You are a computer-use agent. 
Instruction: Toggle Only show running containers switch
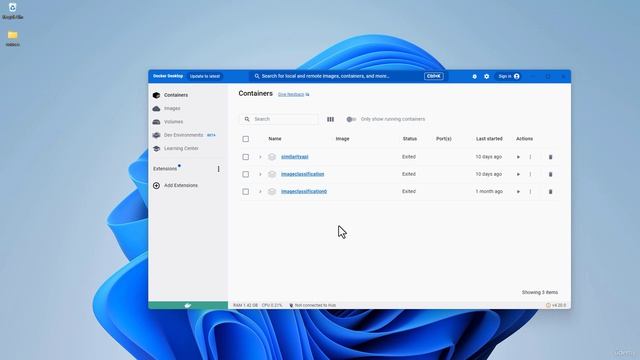pos(351,119)
